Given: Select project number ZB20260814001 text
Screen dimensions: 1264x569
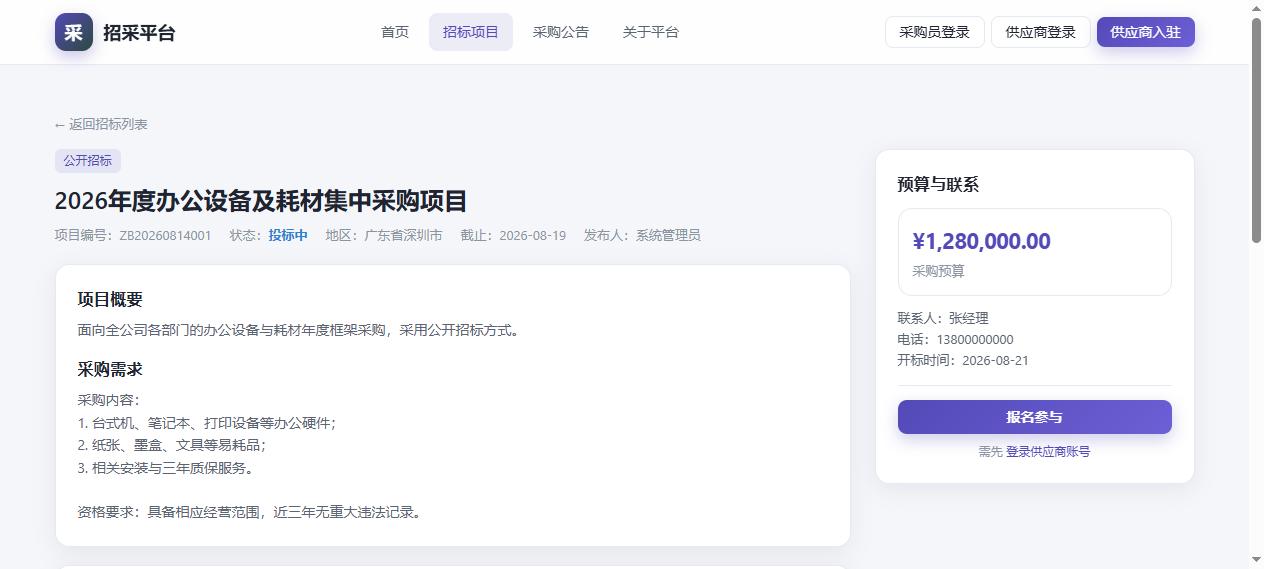Looking at the screenshot, I should [x=166, y=236].
